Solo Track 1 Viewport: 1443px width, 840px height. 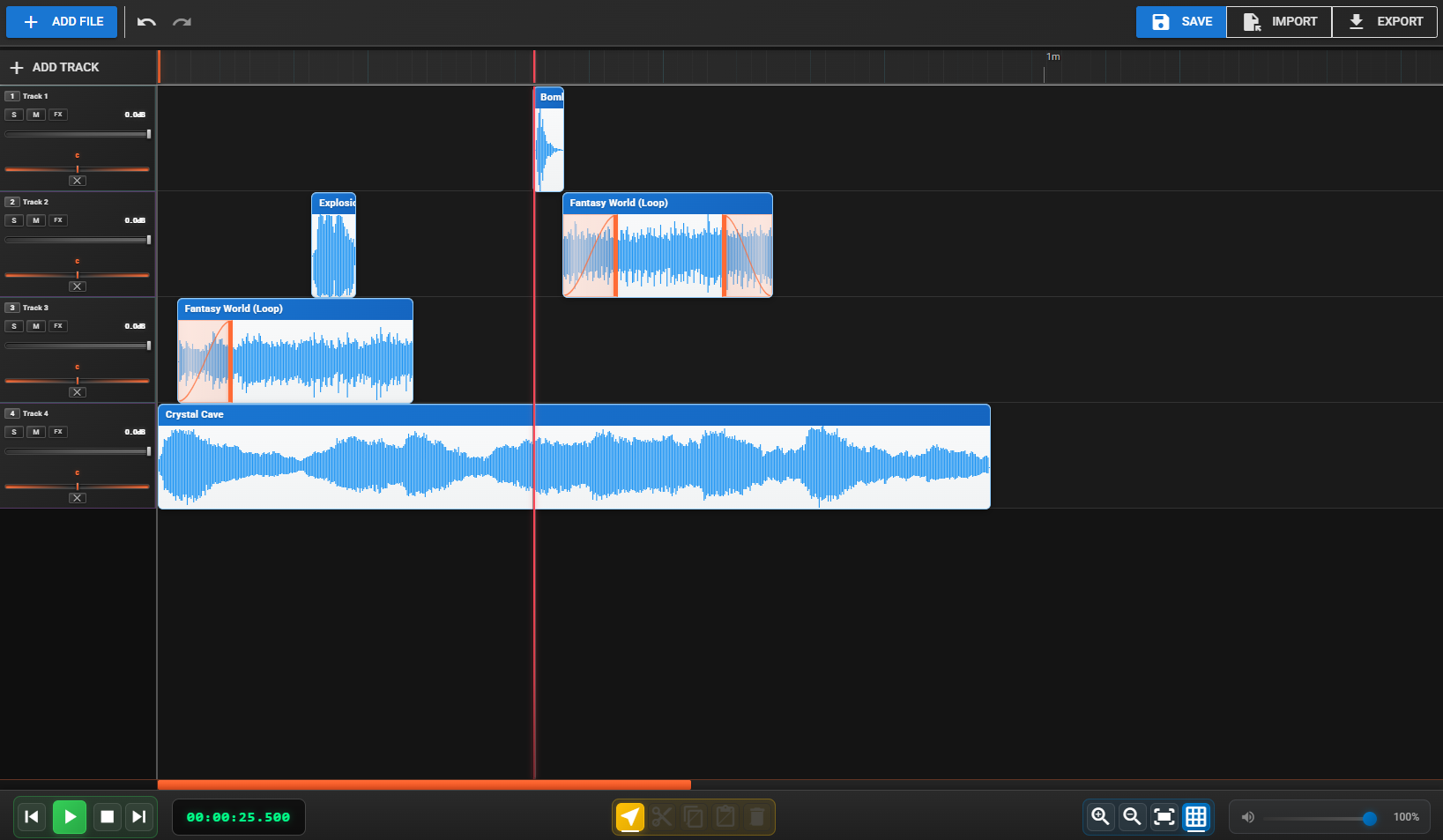[x=14, y=115]
